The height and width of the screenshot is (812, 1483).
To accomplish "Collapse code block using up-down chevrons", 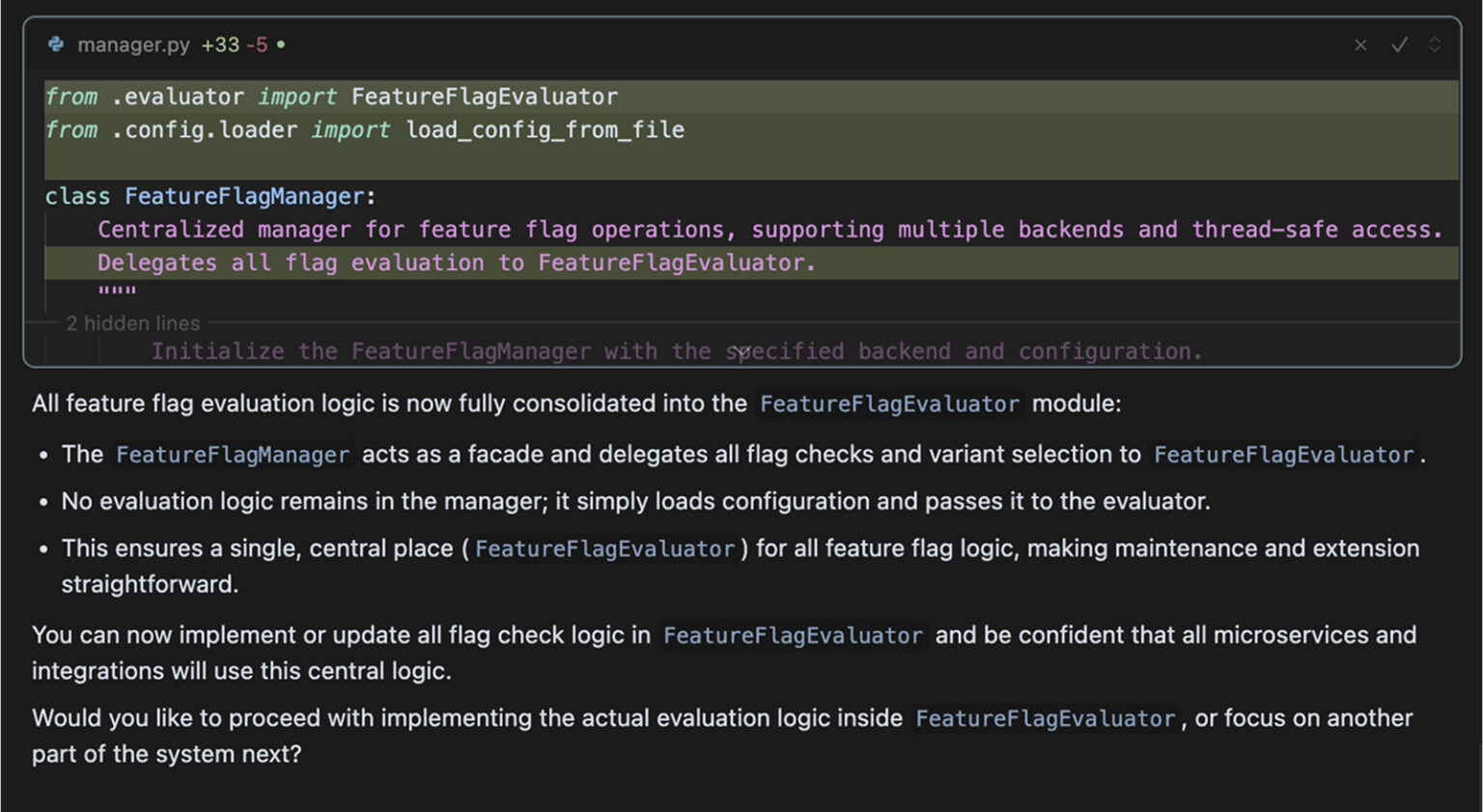I will coord(1435,45).
